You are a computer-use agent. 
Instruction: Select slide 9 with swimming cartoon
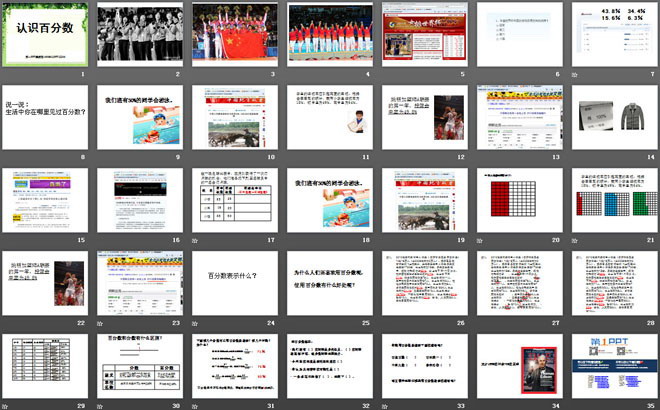tap(140, 117)
